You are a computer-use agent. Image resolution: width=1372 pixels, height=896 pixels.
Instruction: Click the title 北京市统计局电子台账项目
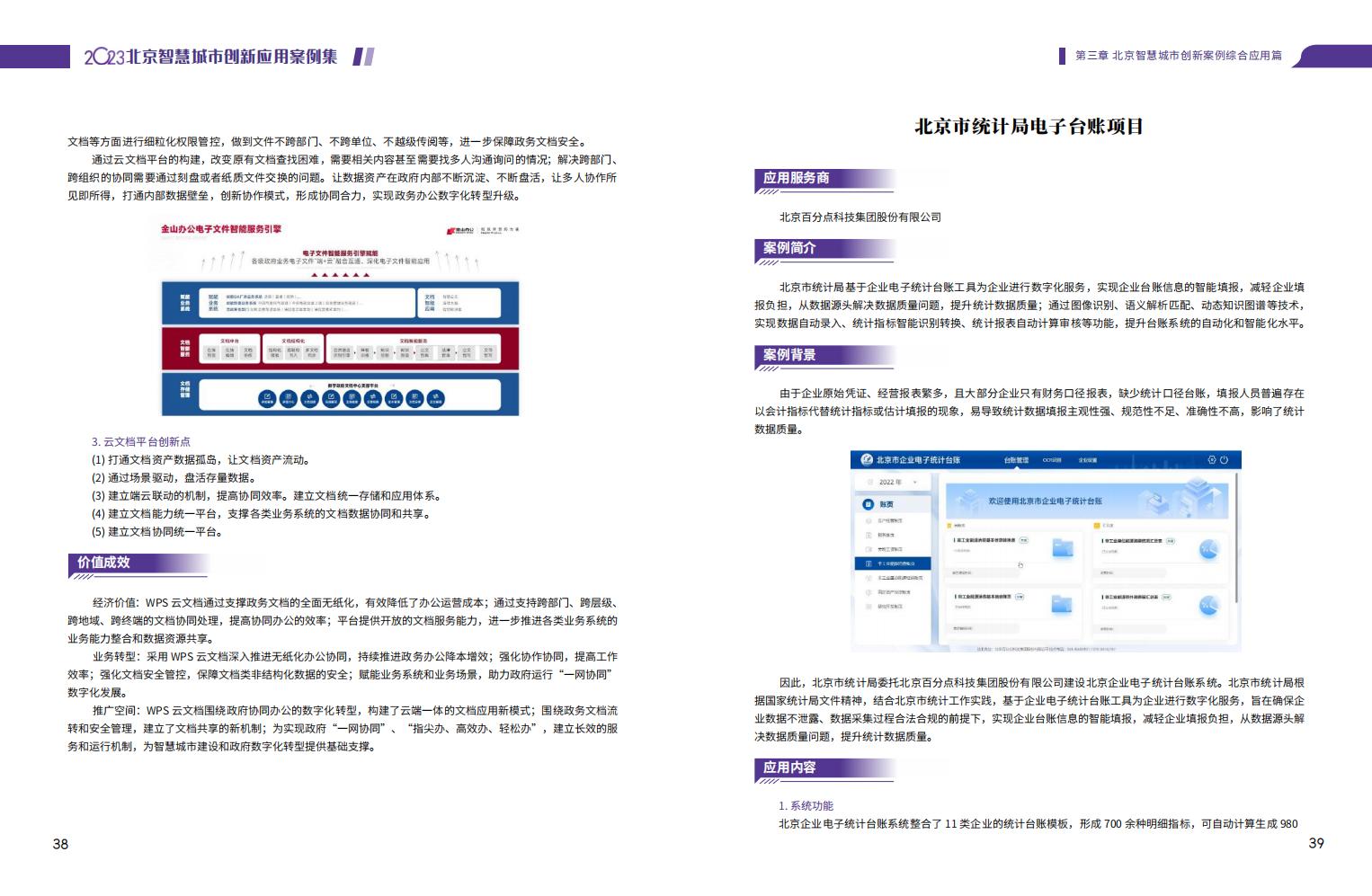(x=1029, y=127)
